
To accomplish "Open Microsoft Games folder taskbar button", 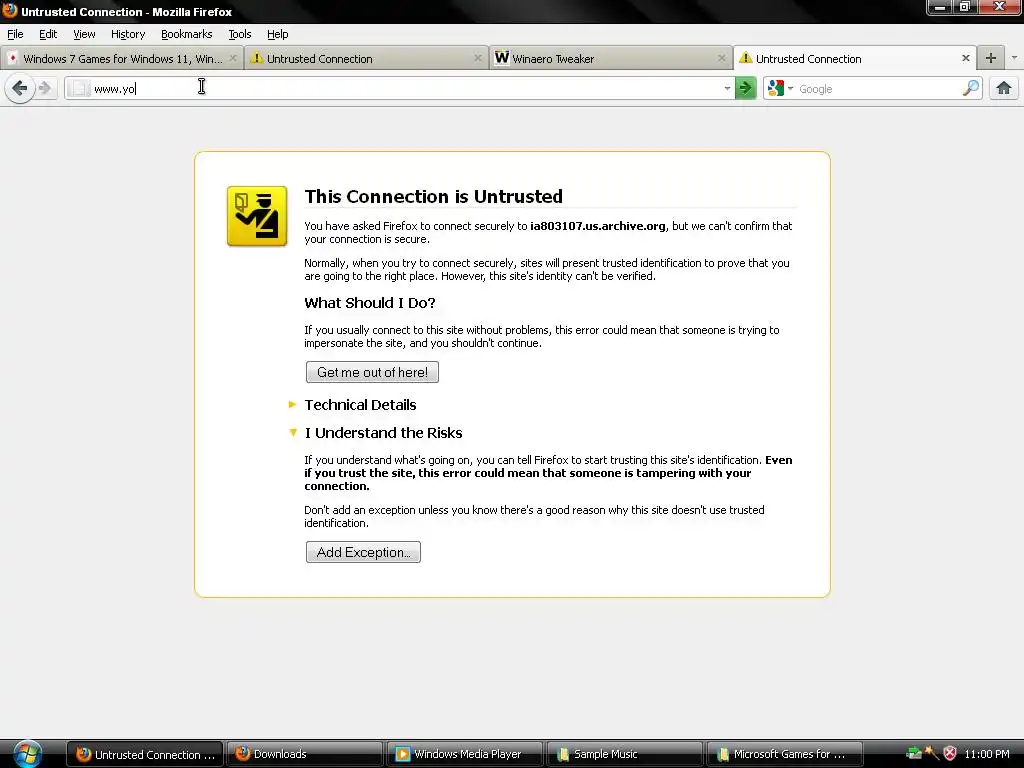I will coord(784,754).
